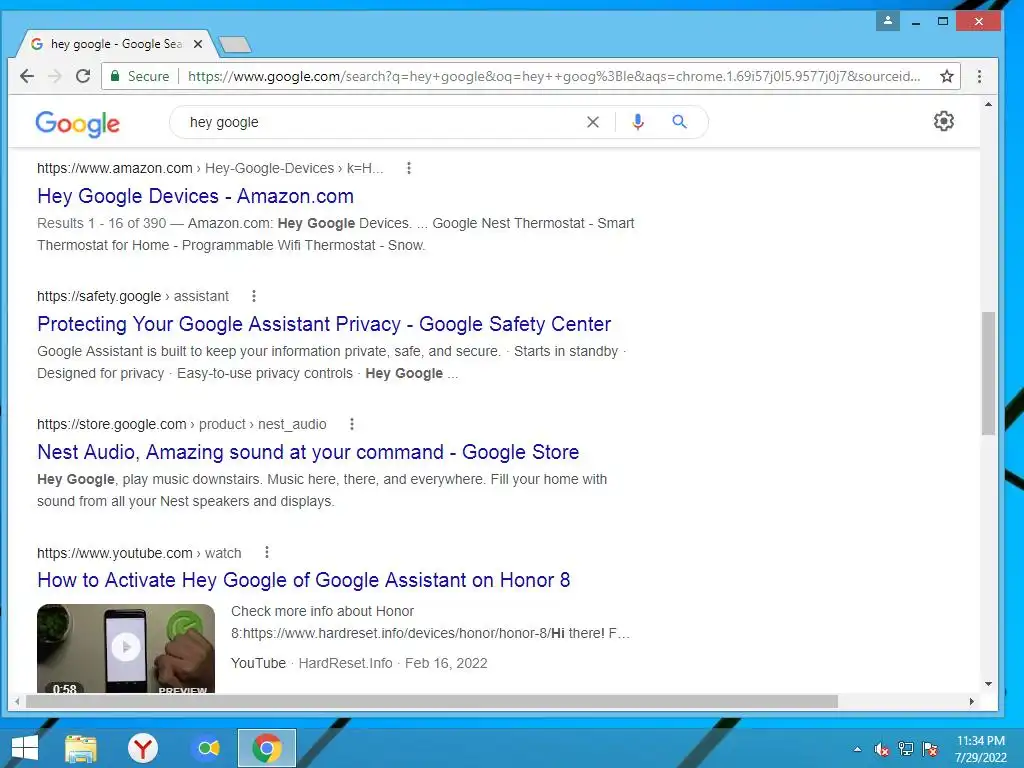
Task: View the green Secure lock site info
Action: 140,76
